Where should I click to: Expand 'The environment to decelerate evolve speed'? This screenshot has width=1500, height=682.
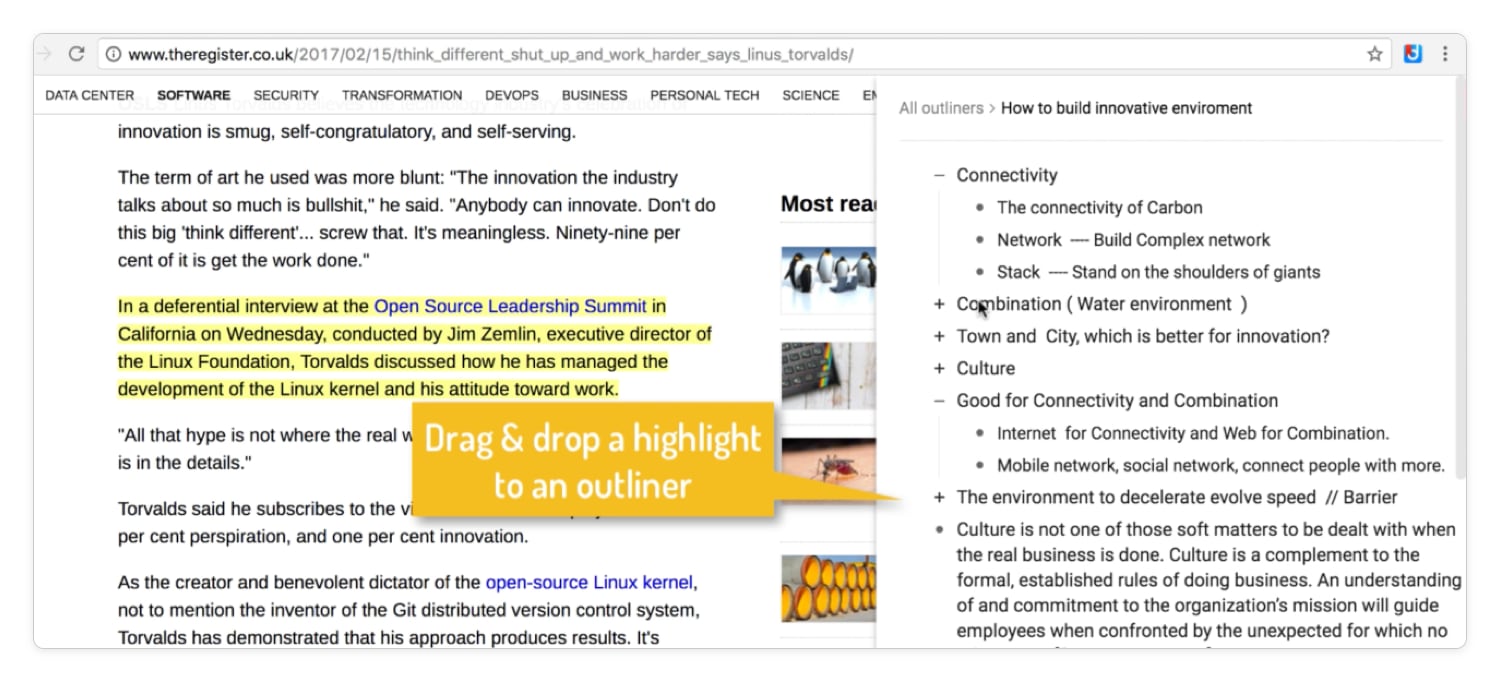(938, 497)
